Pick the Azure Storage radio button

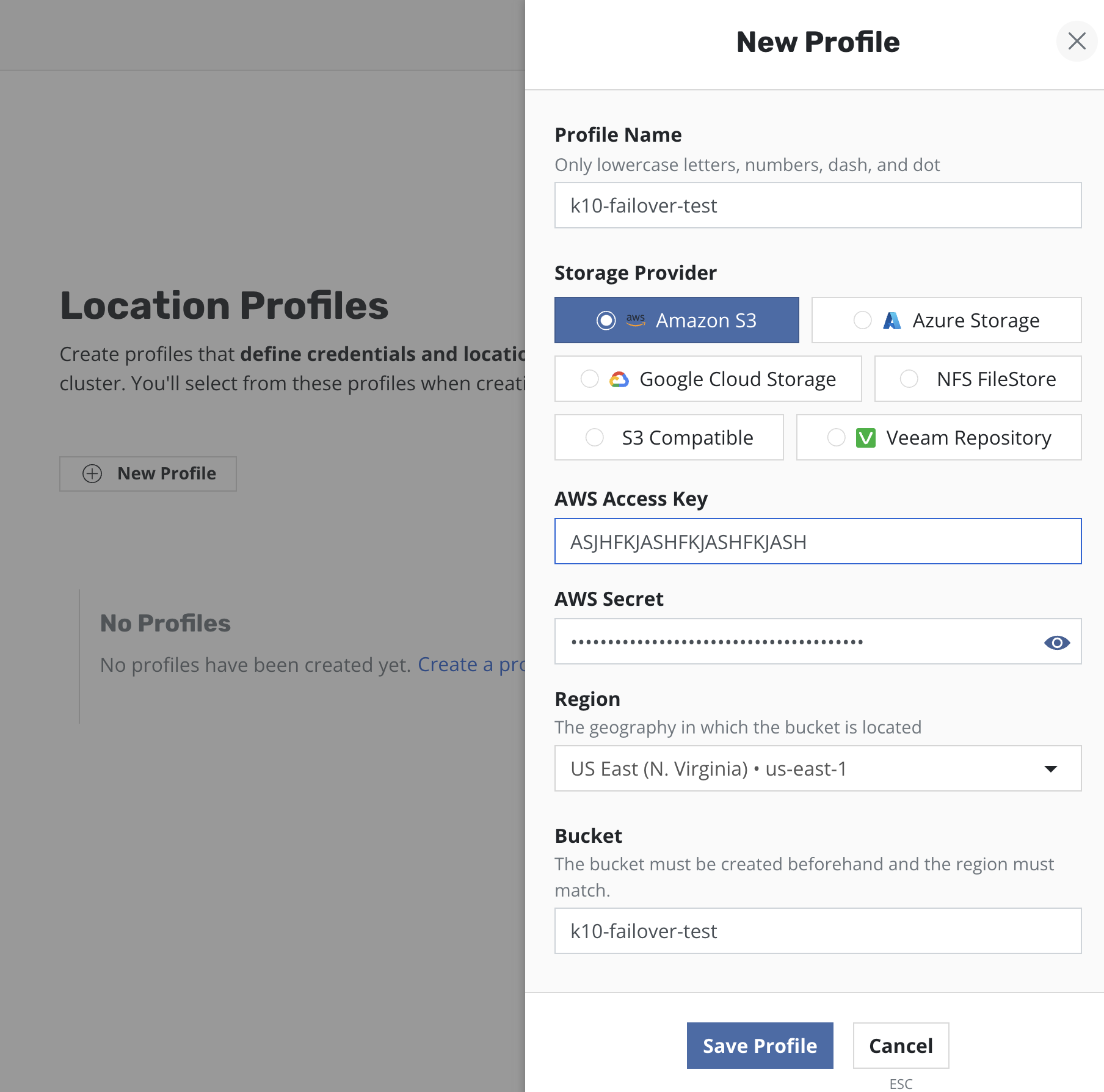862,320
